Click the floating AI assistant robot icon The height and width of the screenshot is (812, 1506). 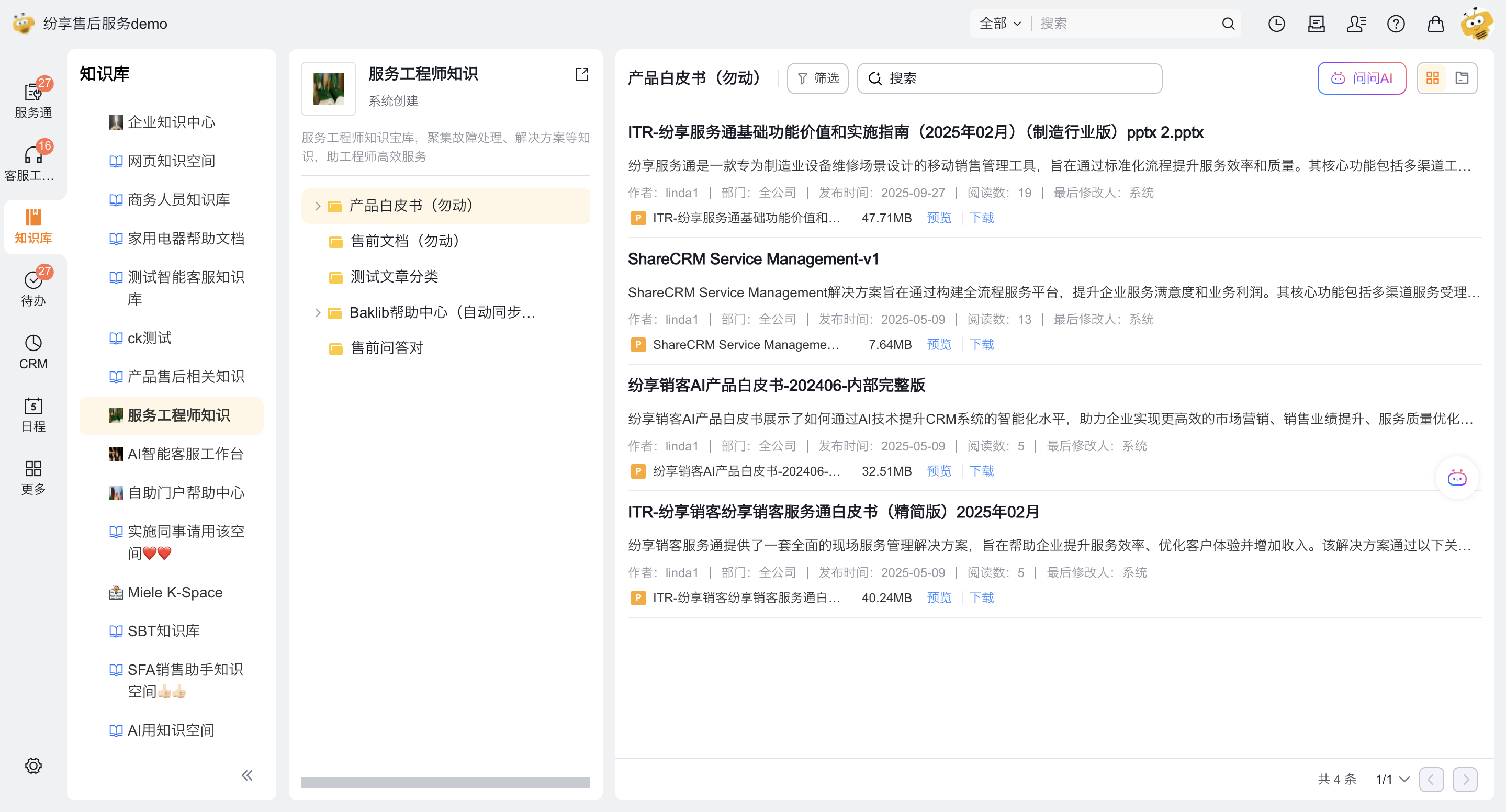1456,478
